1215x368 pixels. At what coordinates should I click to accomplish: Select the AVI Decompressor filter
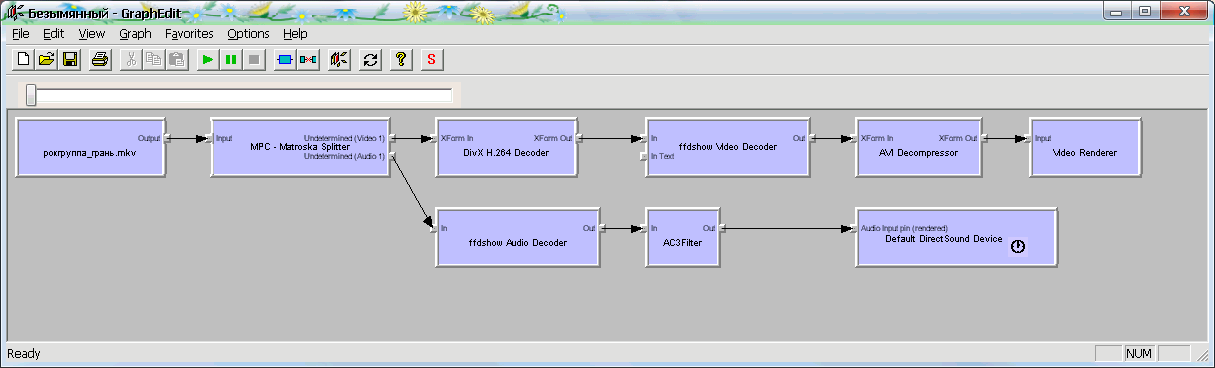click(920, 147)
